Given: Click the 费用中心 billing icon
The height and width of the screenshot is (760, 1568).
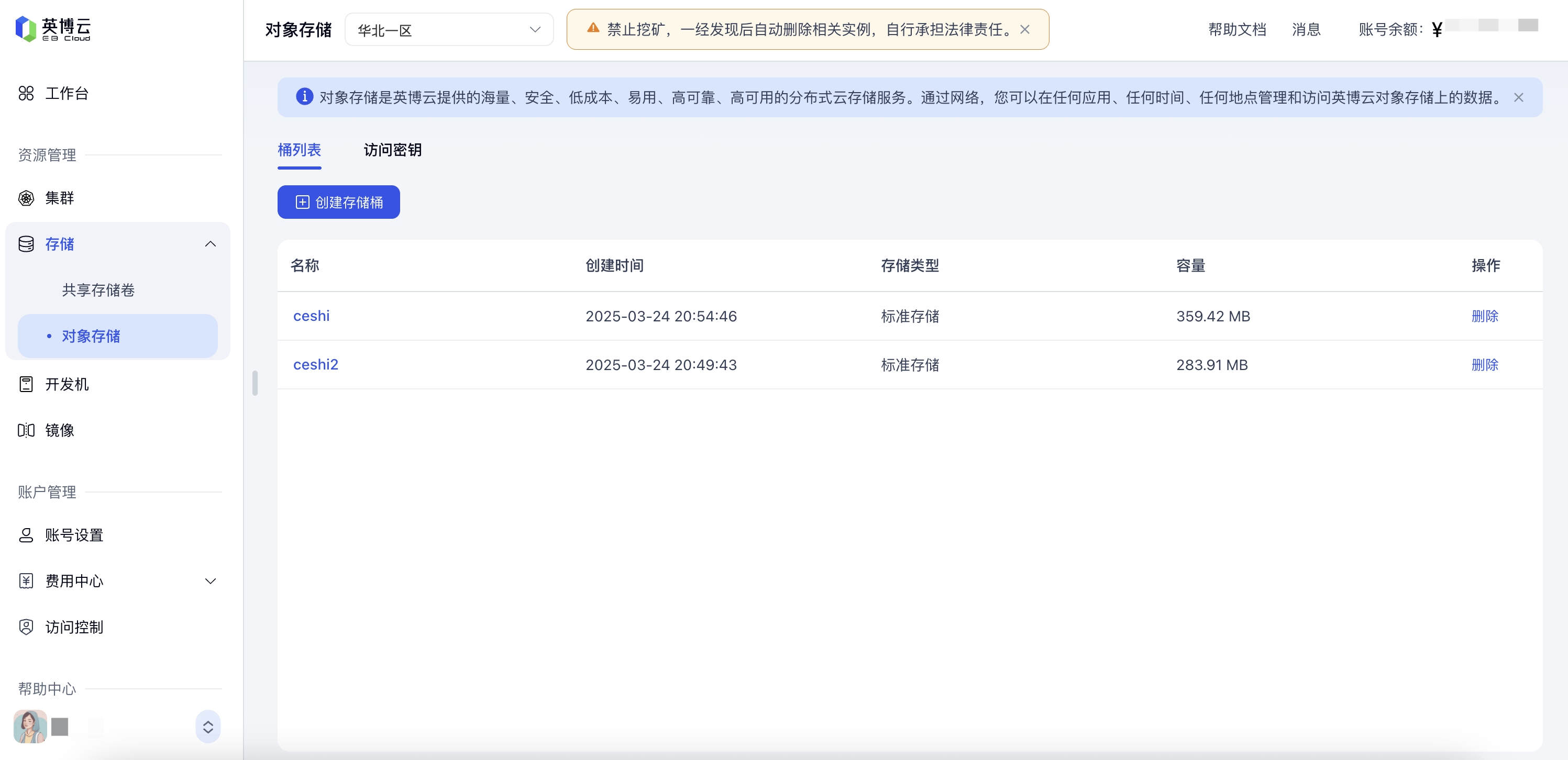Looking at the screenshot, I should coord(26,581).
